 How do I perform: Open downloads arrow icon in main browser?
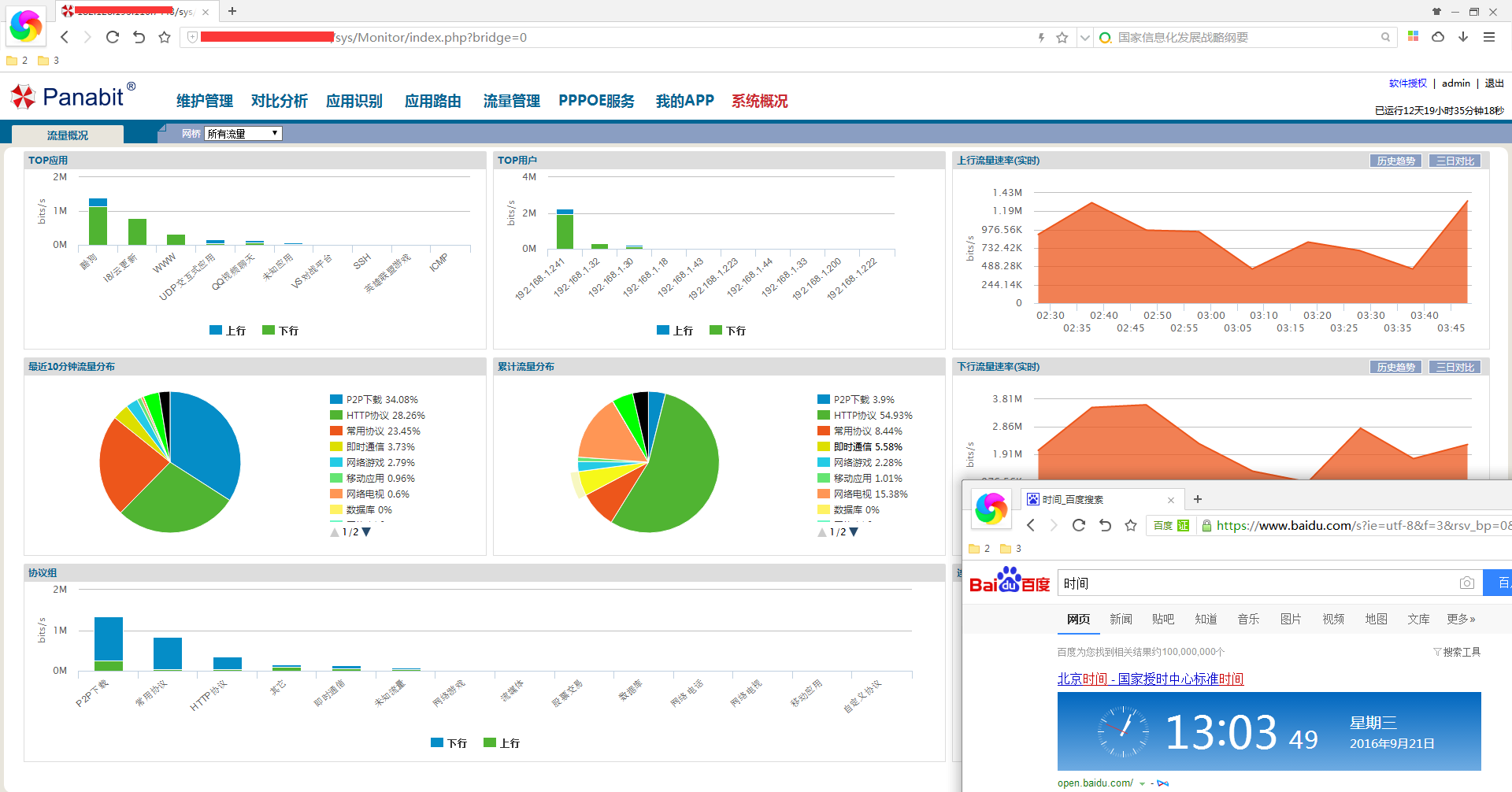click(x=1463, y=36)
